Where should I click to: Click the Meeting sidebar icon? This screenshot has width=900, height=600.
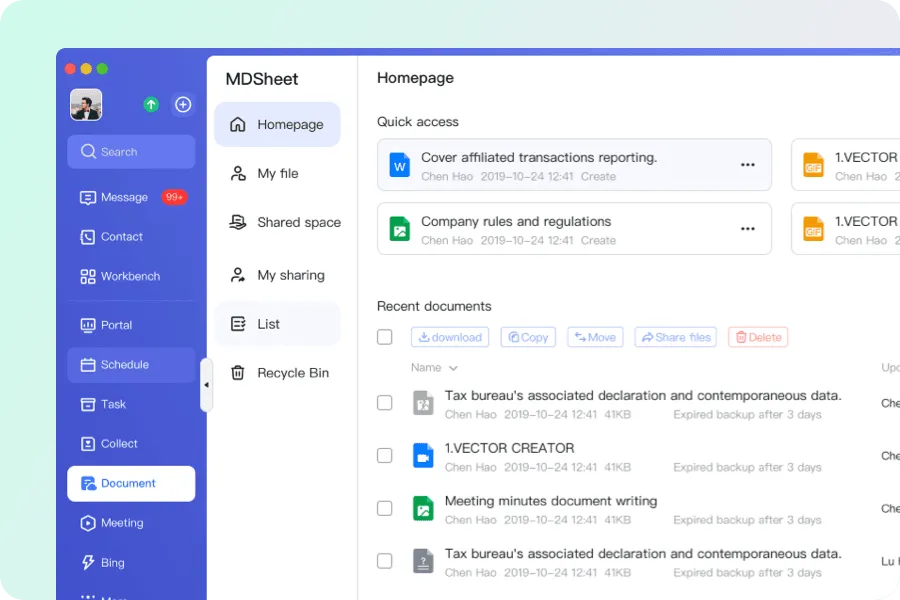coord(88,523)
